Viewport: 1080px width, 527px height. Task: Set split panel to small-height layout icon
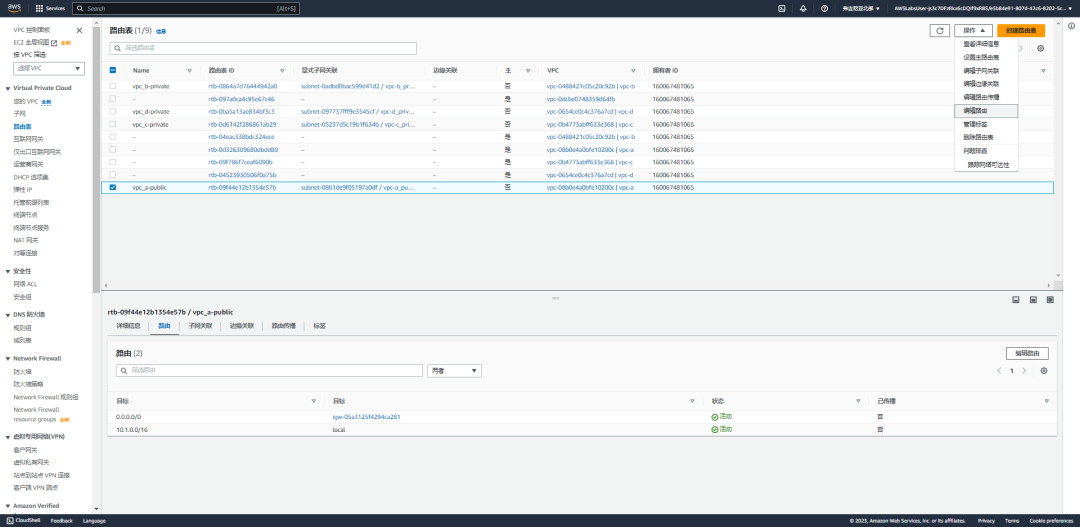pos(1015,300)
